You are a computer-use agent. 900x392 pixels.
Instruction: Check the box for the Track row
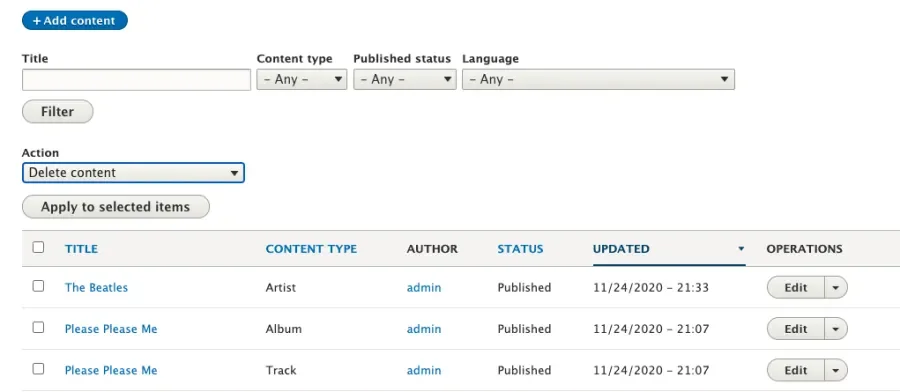(38, 368)
